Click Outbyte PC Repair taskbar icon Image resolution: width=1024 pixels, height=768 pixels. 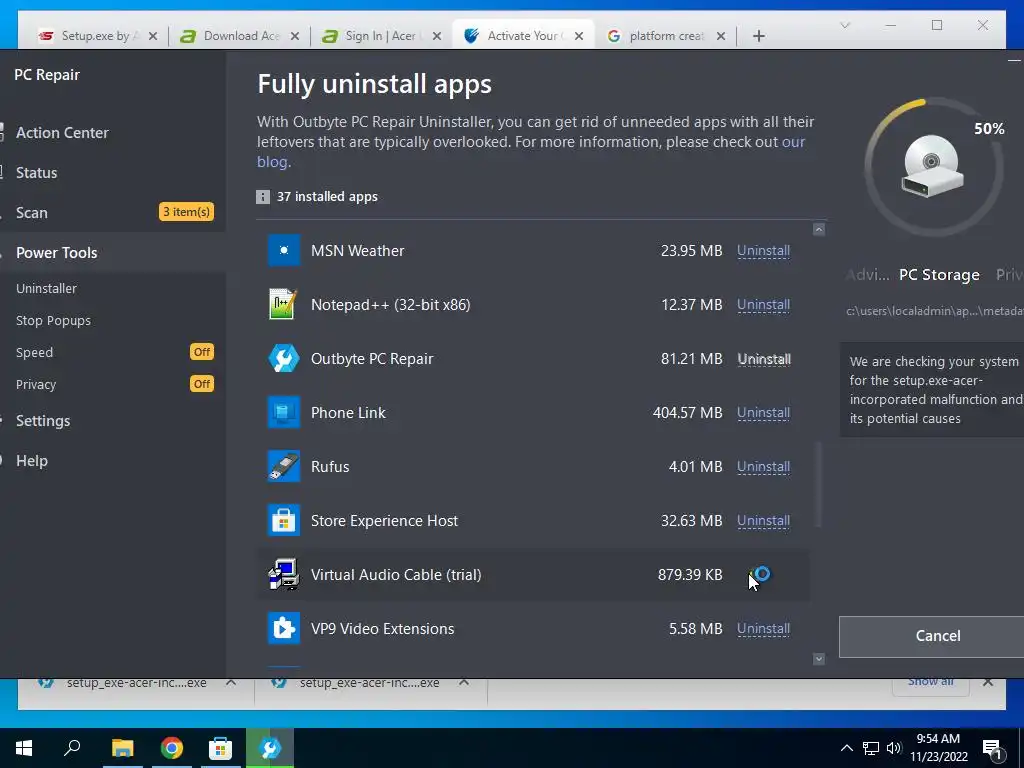269,748
